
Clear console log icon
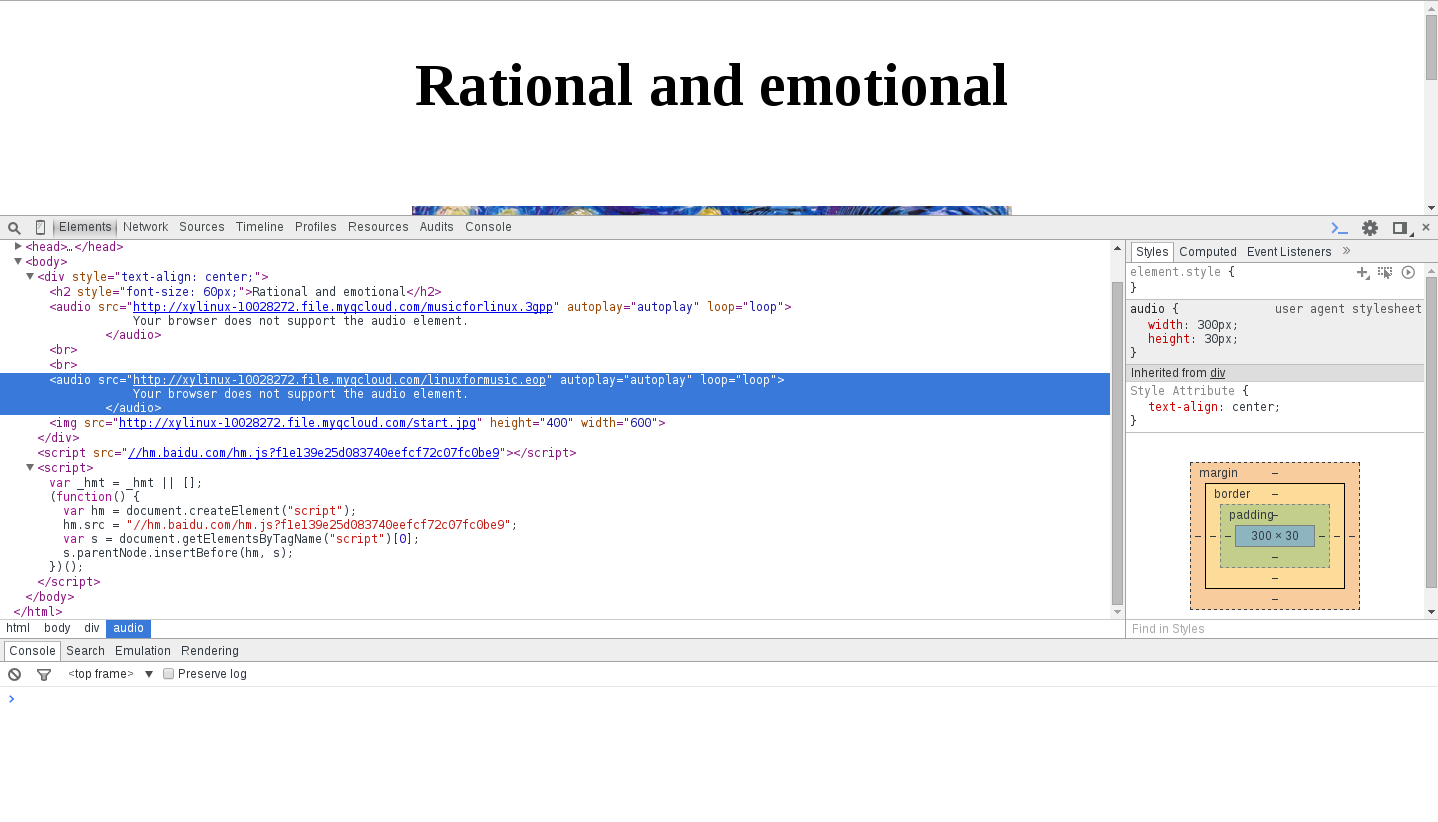coord(15,674)
